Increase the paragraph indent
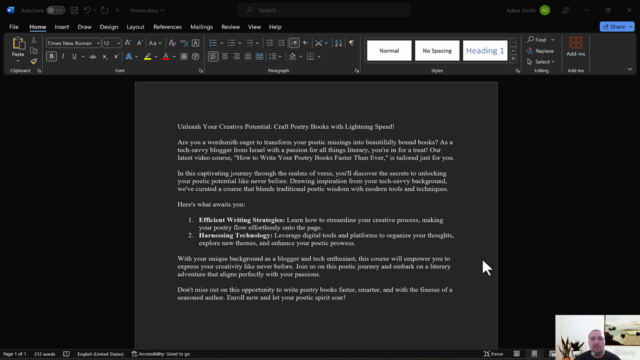 [x=281, y=43]
